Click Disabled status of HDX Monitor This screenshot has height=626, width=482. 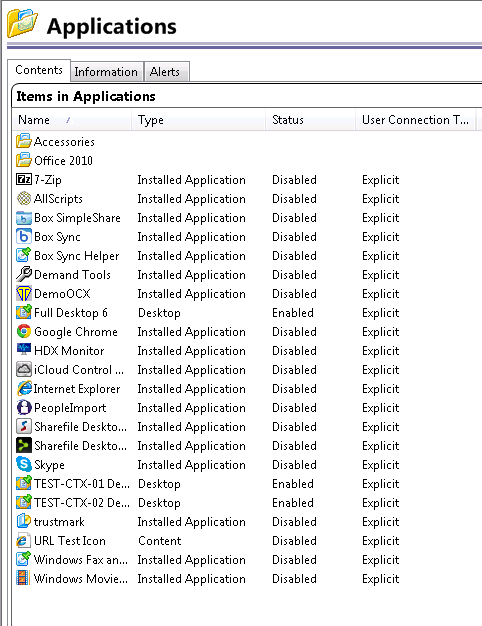pos(294,351)
